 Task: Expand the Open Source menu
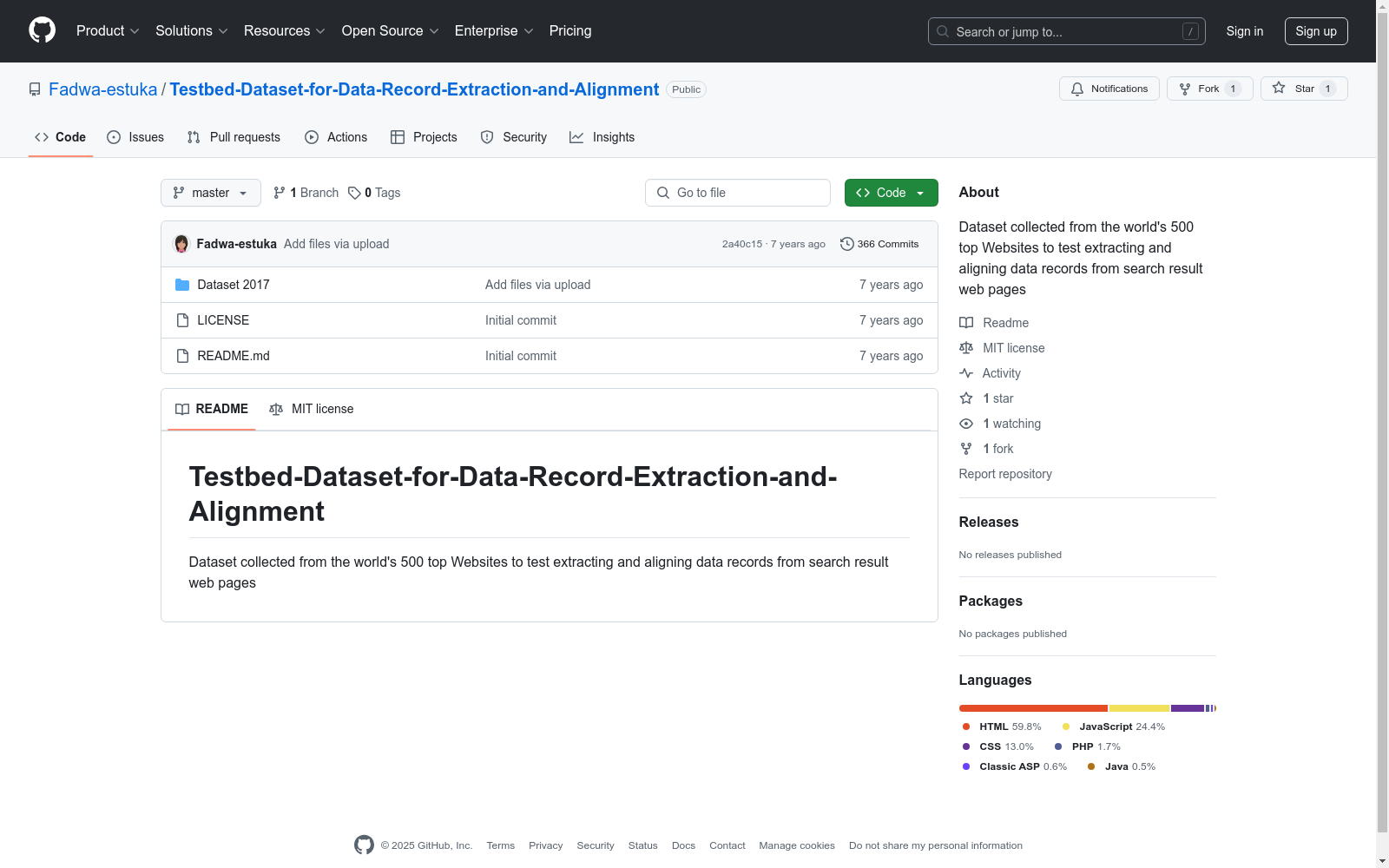[x=391, y=31]
